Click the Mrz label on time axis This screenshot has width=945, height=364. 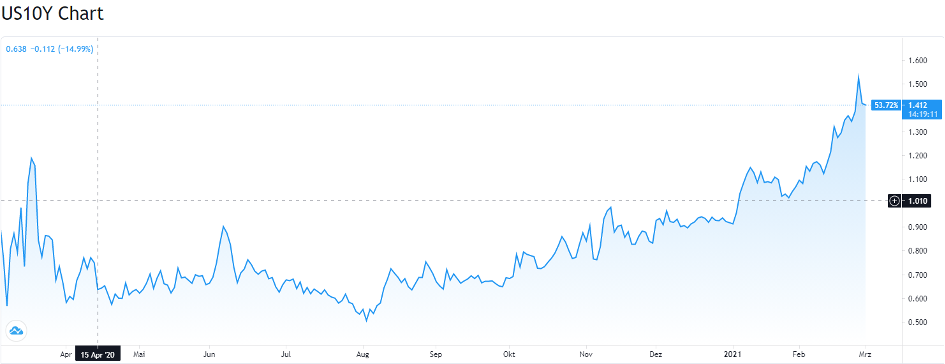coord(865,354)
